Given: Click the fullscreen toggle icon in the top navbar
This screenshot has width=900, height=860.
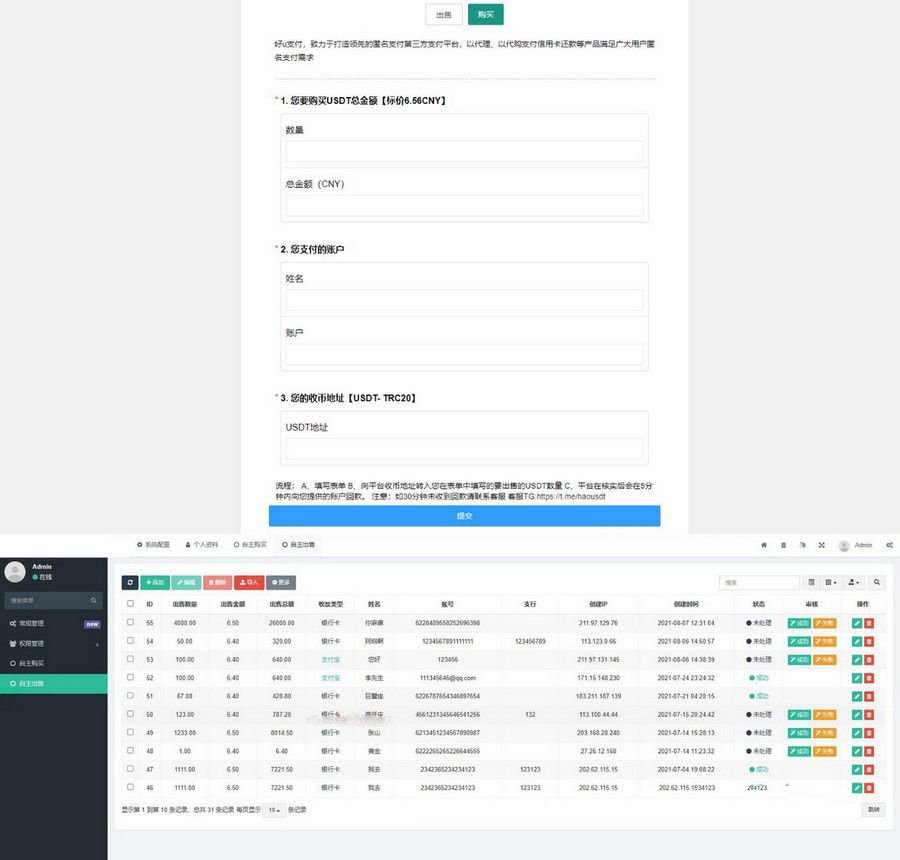Looking at the screenshot, I should click(823, 545).
